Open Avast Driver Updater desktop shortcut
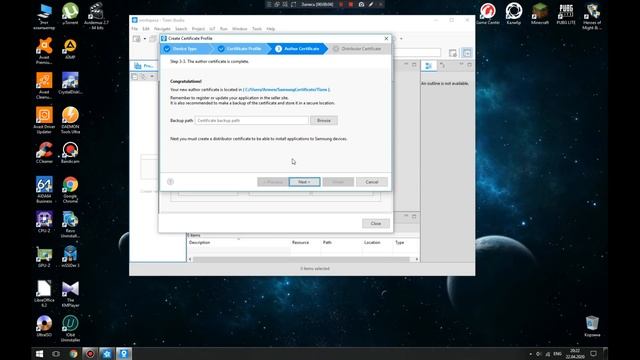Viewport: 640px width, 360px height. pyautogui.click(x=44, y=120)
